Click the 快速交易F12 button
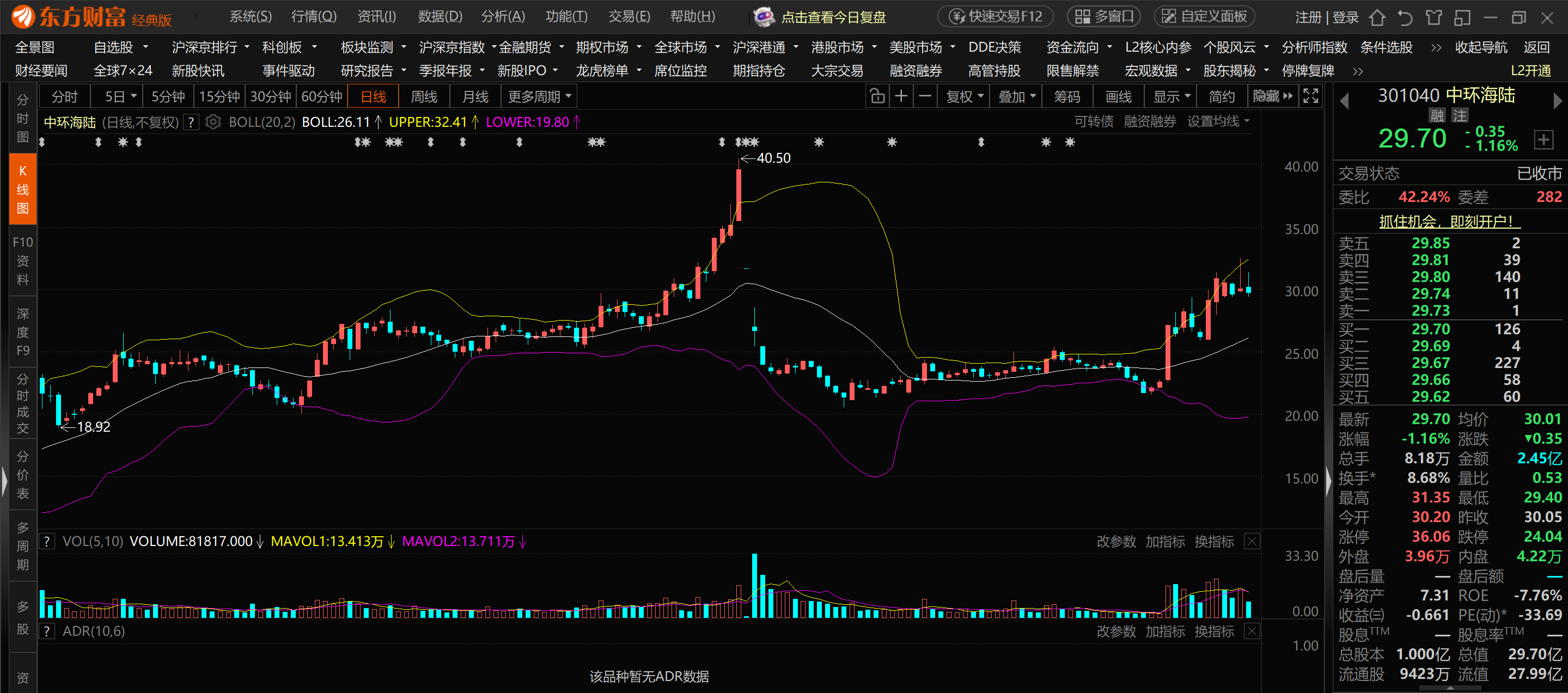Image resolution: width=1568 pixels, height=693 pixels. pos(996,16)
